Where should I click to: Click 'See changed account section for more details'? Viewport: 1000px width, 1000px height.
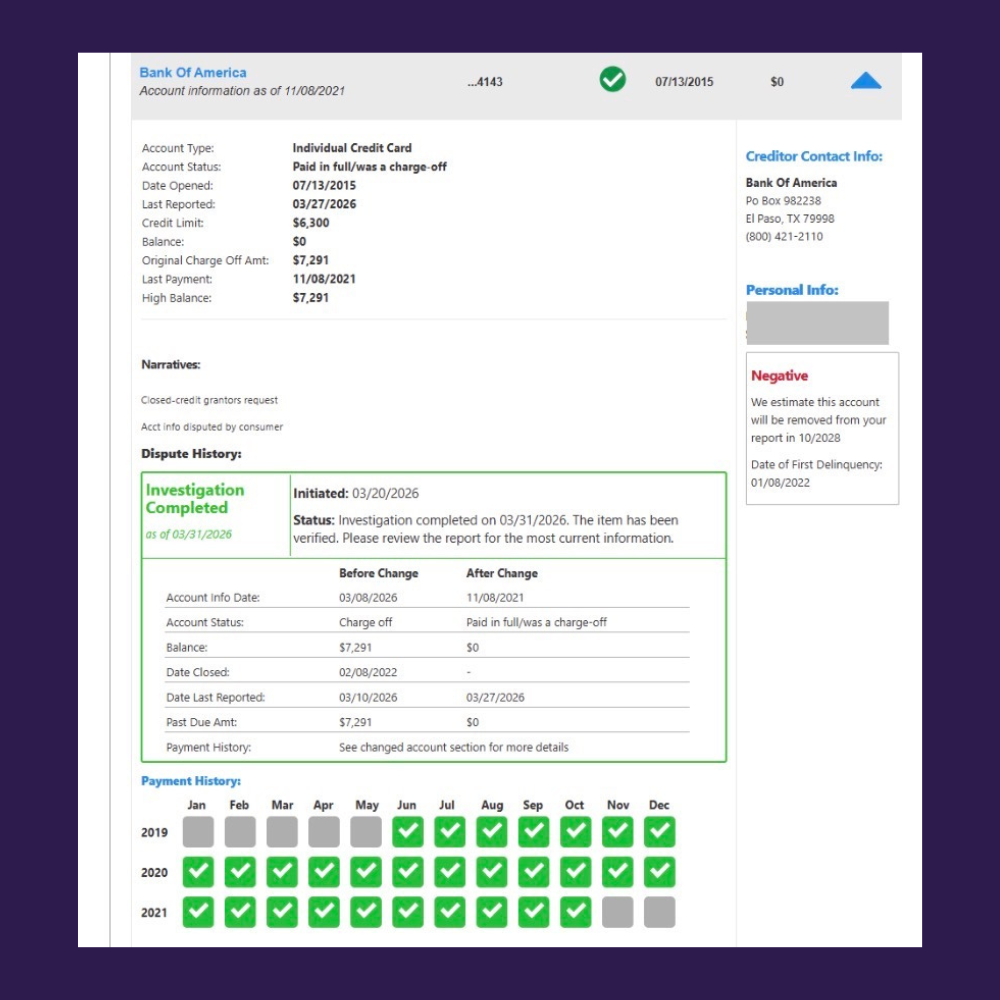(x=453, y=747)
